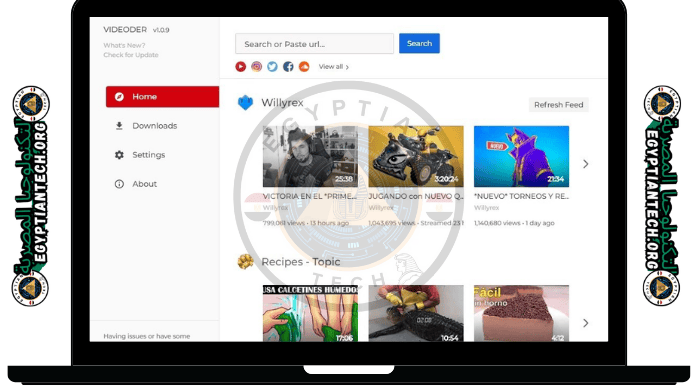Click the VIDEODER v1.0.9 app title
Viewport: 698px width, 392px height.
[136, 30]
